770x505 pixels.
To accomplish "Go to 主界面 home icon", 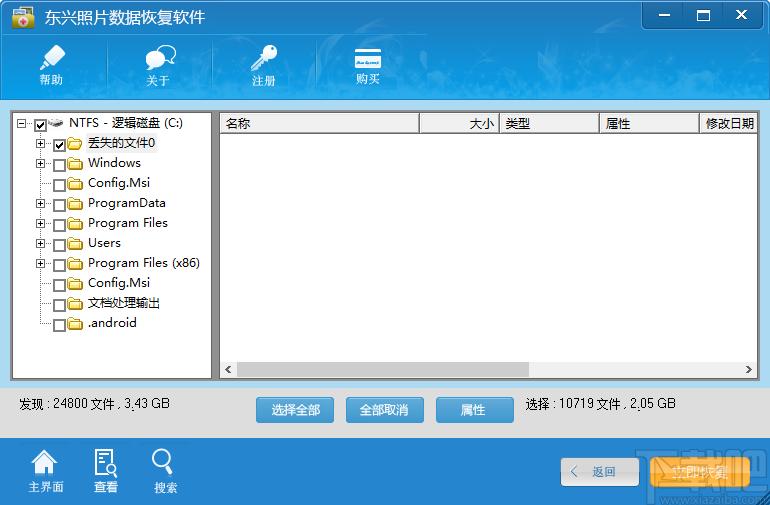I will pos(45,471).
